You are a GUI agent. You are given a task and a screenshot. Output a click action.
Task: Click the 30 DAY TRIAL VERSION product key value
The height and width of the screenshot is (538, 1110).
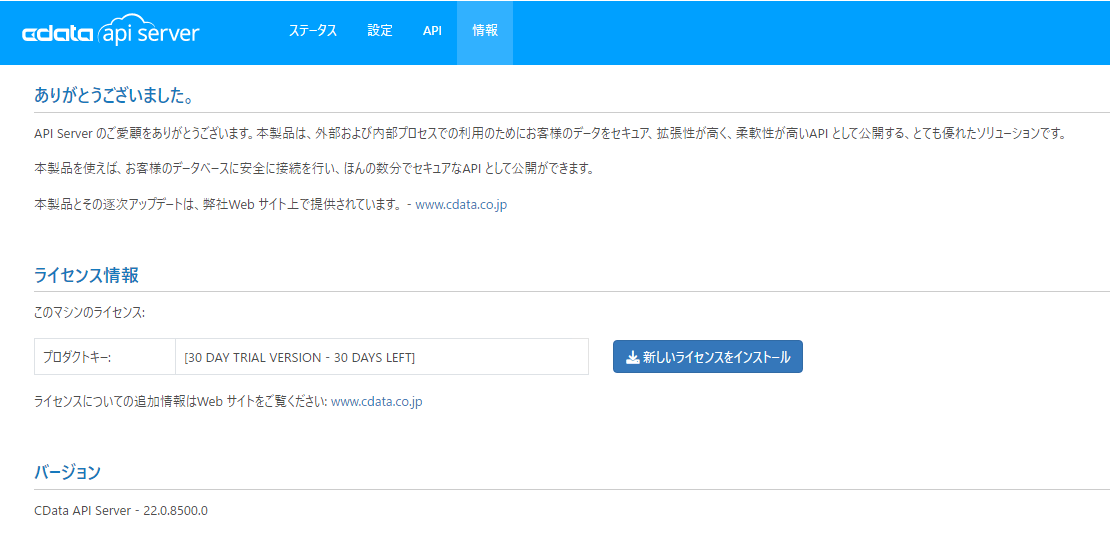click(x=299, y=357)
